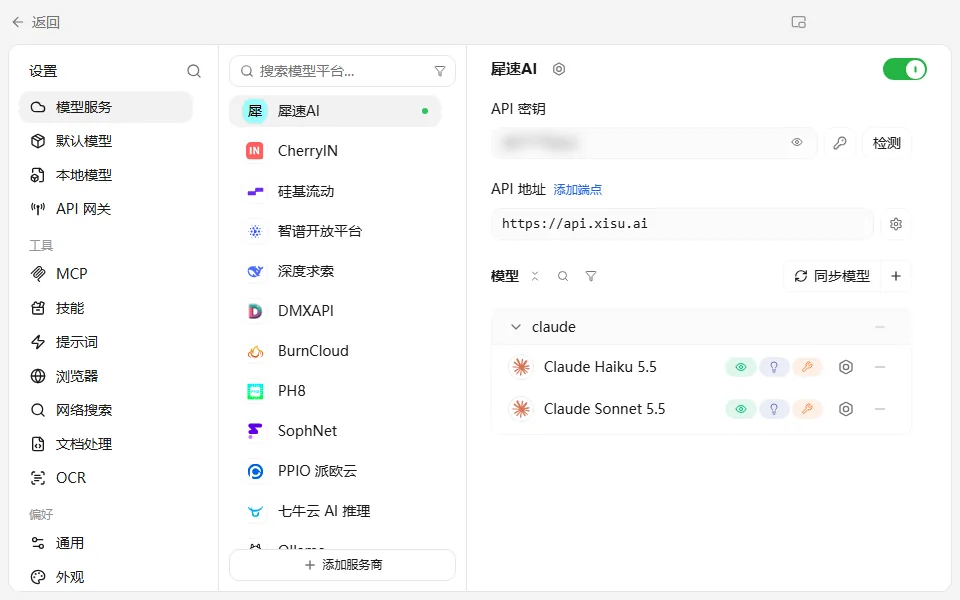Select 硅基流动 provider
Image resolution: width=960 pixels, height=600 pixels.
(336, 191)
